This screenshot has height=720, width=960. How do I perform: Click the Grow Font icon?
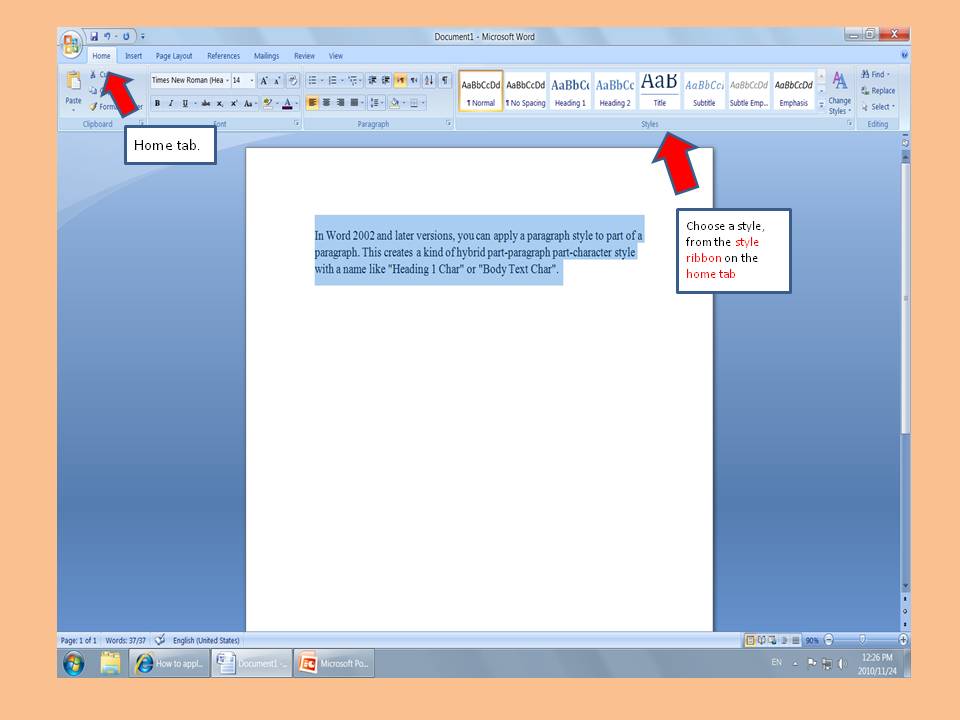click(x=264, y=80)
